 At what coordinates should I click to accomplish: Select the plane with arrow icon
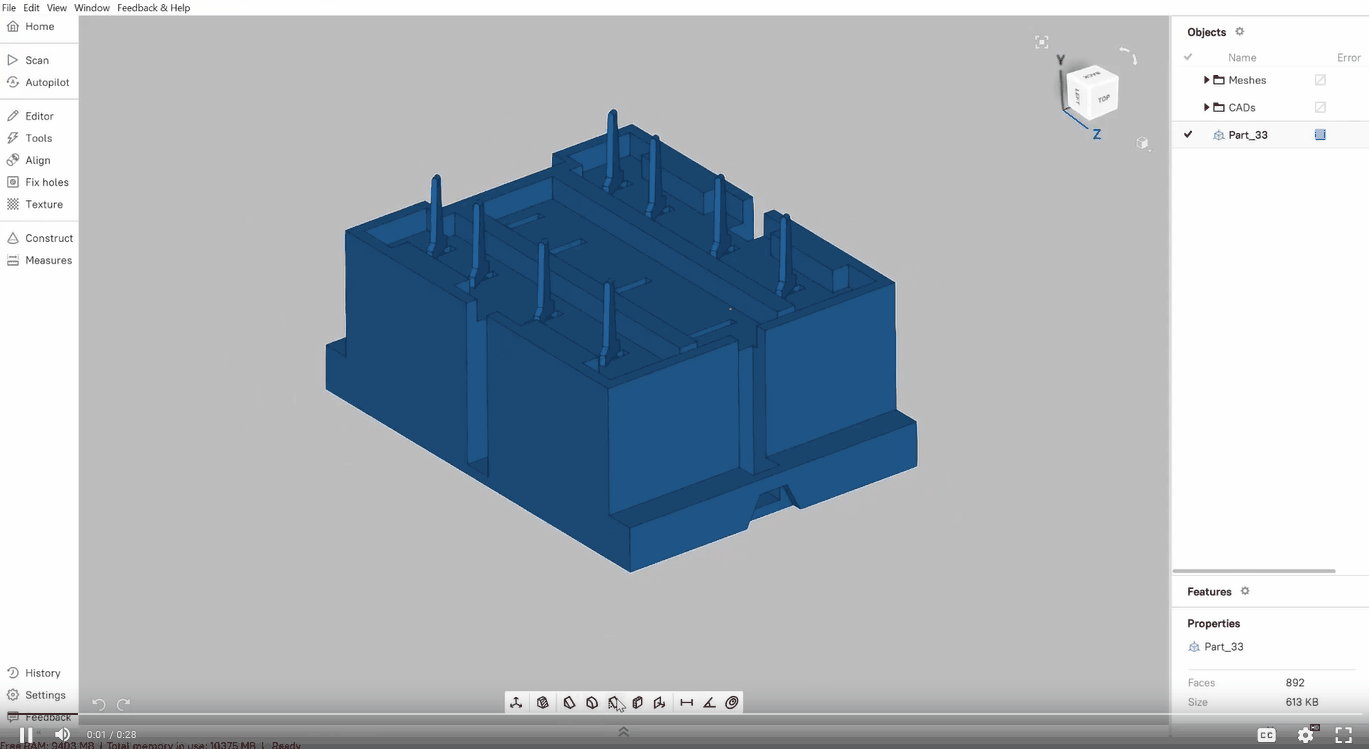[x=660, y=703]
